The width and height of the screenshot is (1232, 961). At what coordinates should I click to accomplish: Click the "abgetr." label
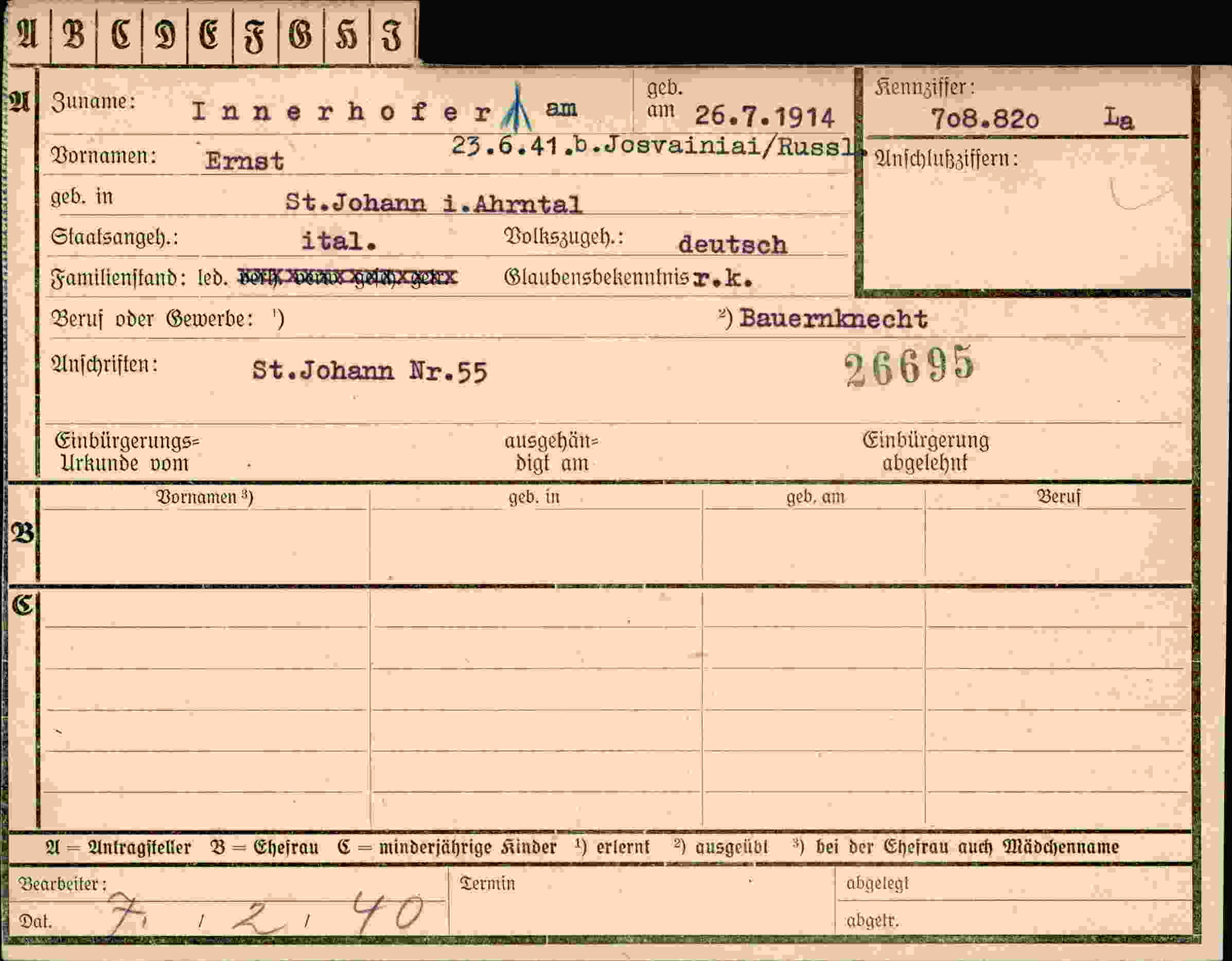click(x=872, y=921)
